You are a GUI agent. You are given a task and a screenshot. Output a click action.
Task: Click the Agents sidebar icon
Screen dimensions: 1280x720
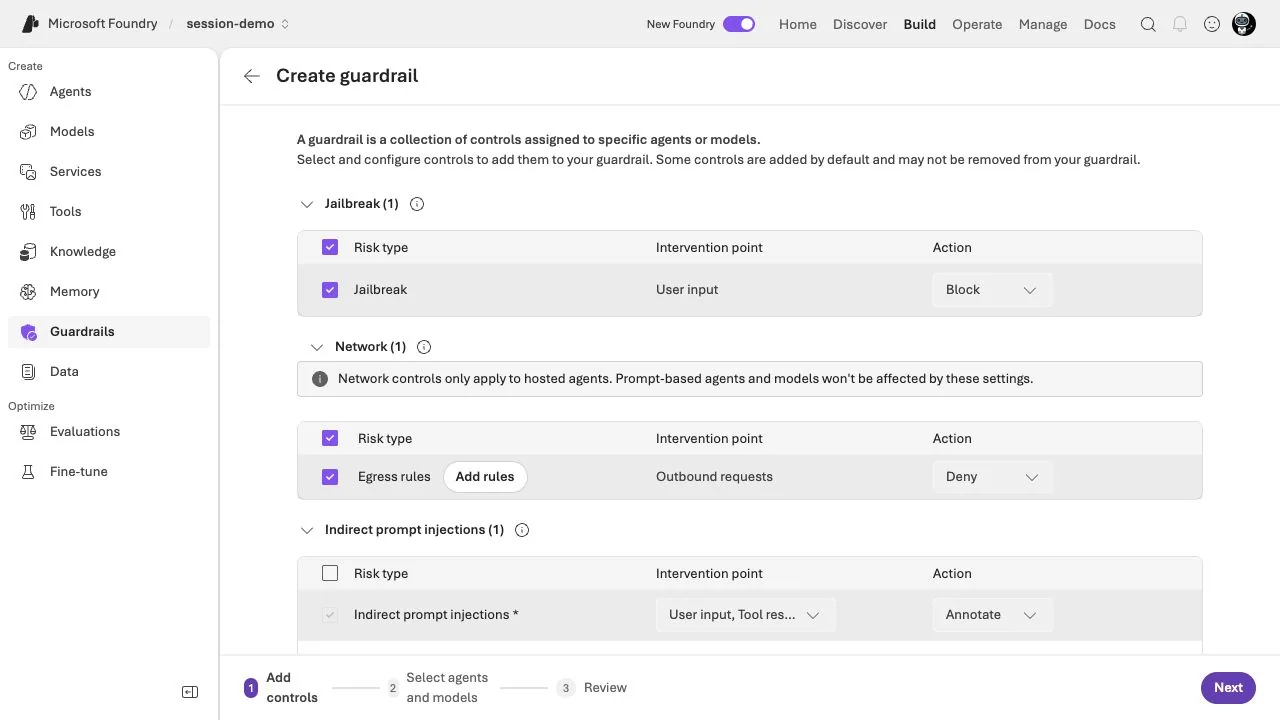pyautogui.click(x=29, y=92)
